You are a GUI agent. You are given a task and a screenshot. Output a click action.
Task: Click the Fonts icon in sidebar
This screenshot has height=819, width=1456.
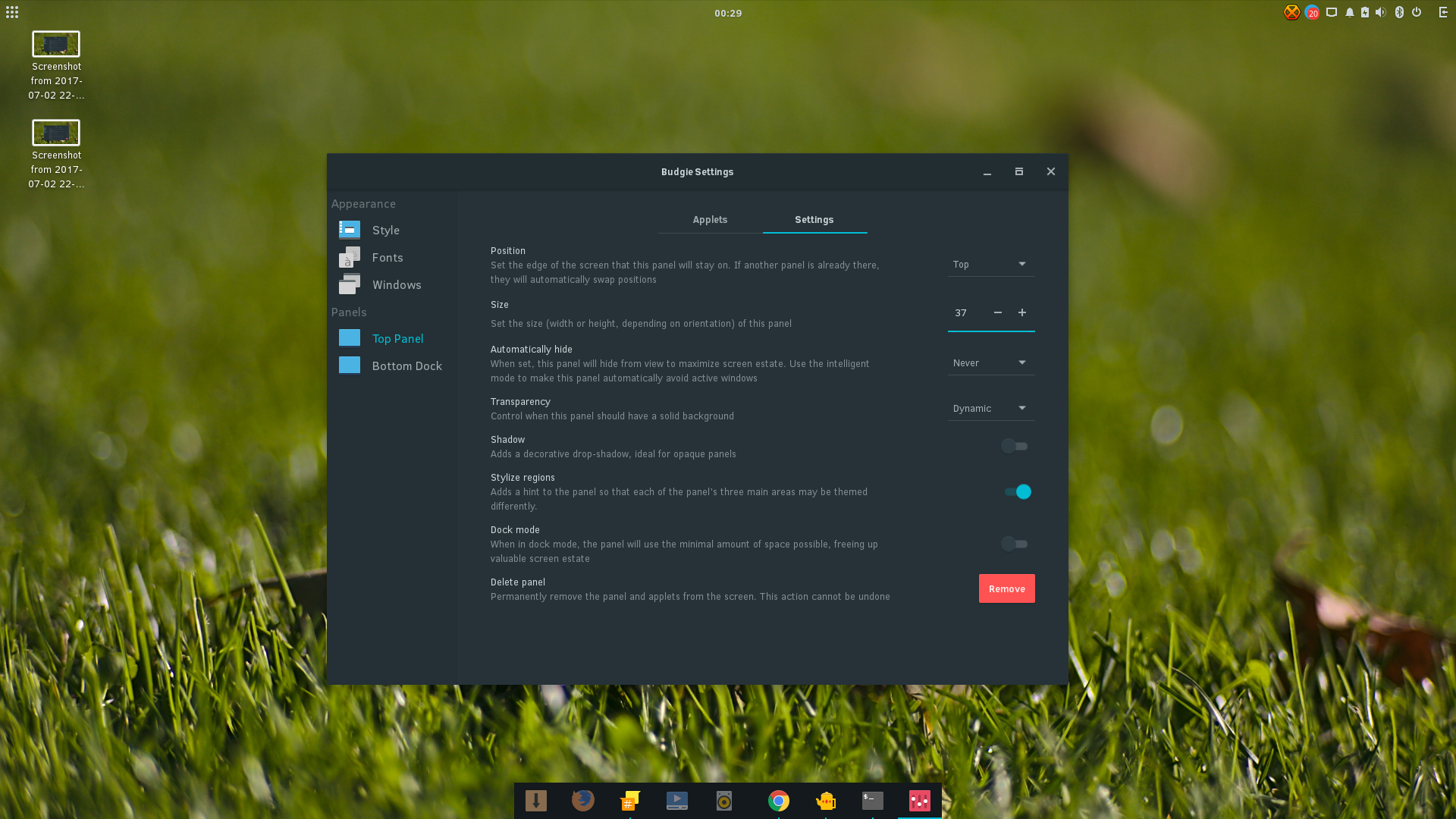click(350, 257)
